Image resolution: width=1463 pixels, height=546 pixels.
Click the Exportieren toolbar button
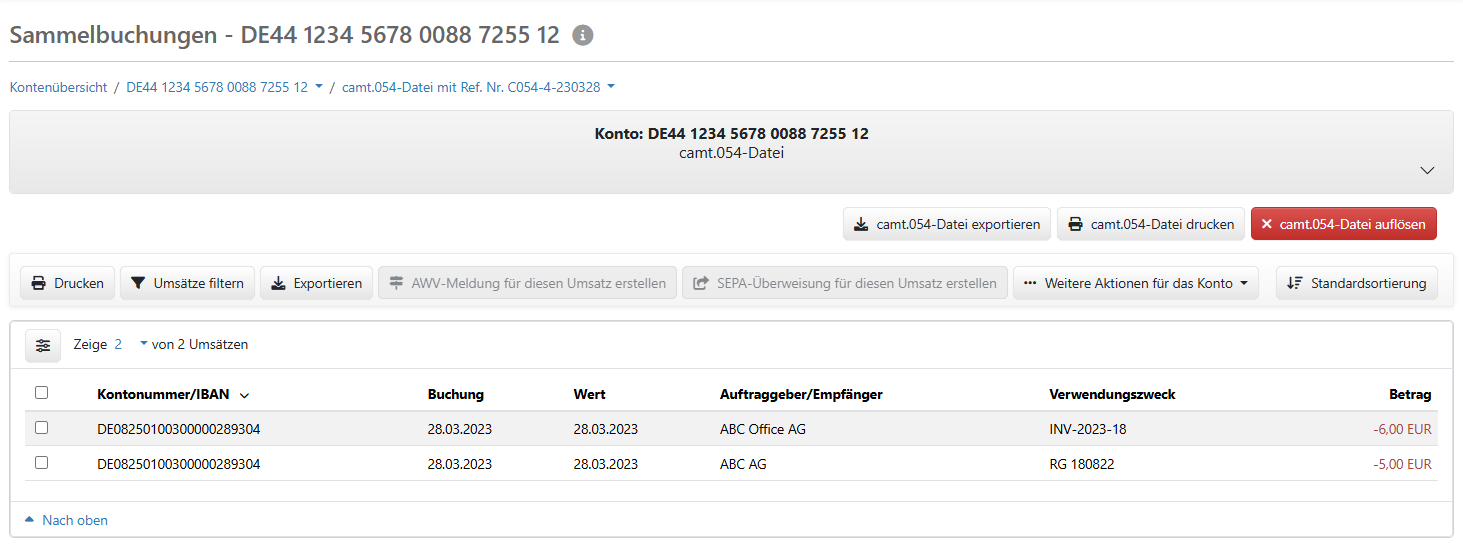[317, 283]
